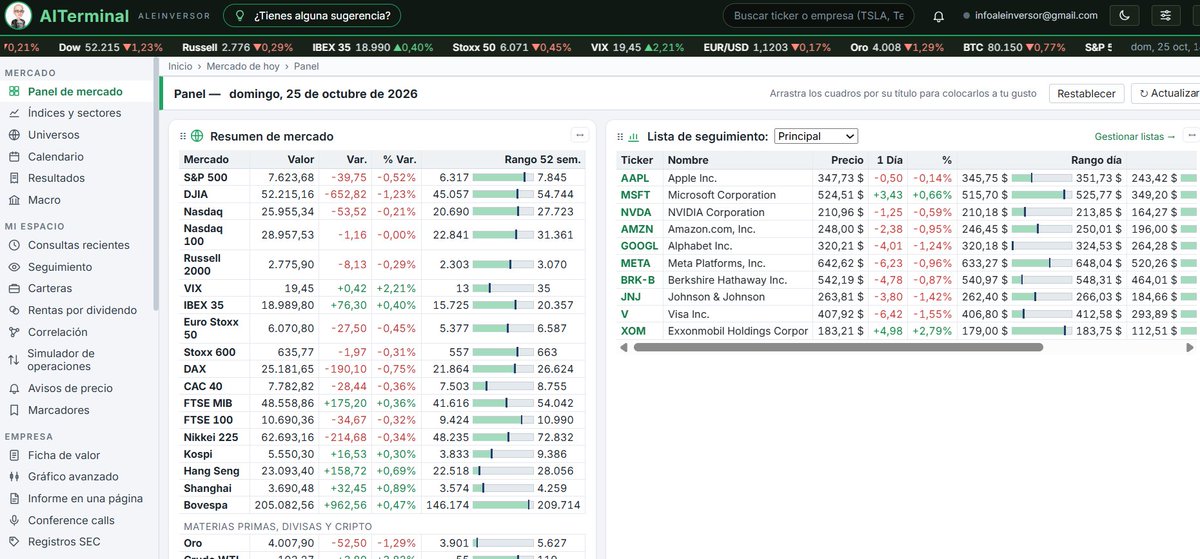Click the Gráfico avanzado chart icon
Viewport: 1200px width, 559px height.
click(15, 477)
